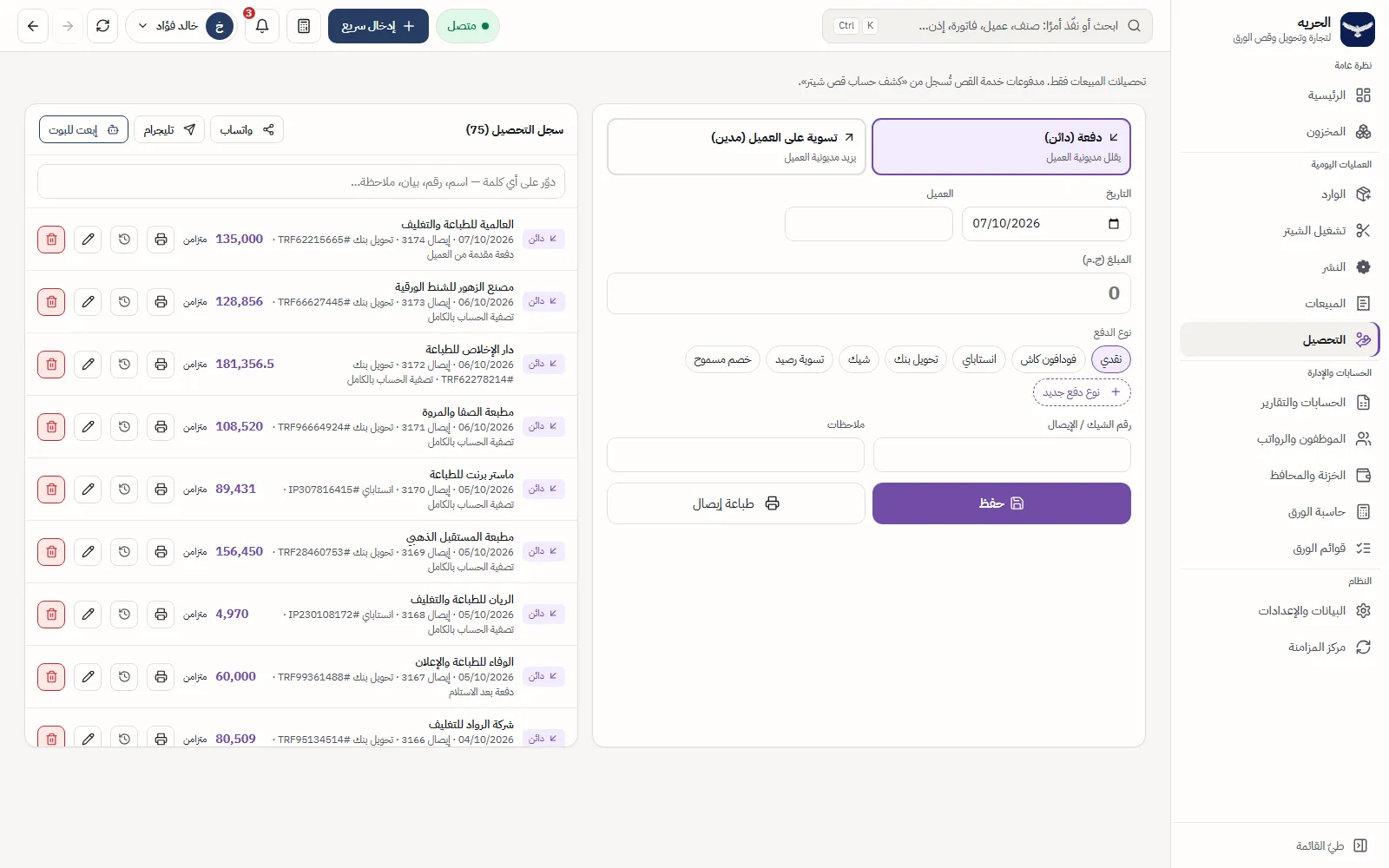Image resolution: width=1389 pixels, height=868 pixels.
Task: Open the calculator icon in top bar
Action: tap(304, 26)
